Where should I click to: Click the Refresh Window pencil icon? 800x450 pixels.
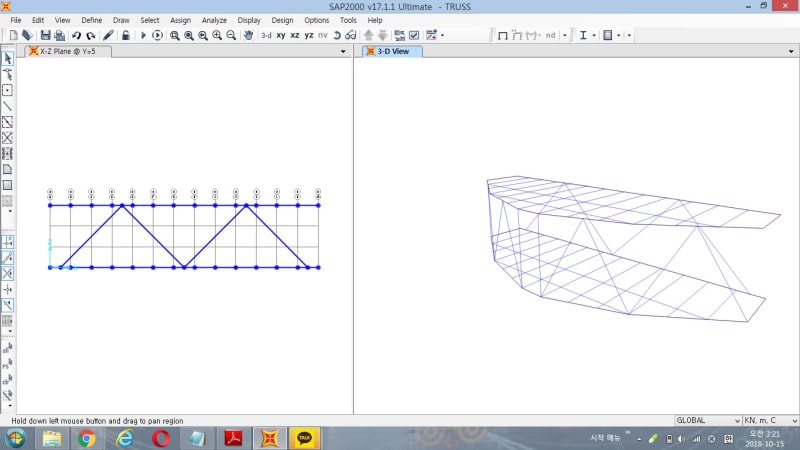tap(108, 35)
